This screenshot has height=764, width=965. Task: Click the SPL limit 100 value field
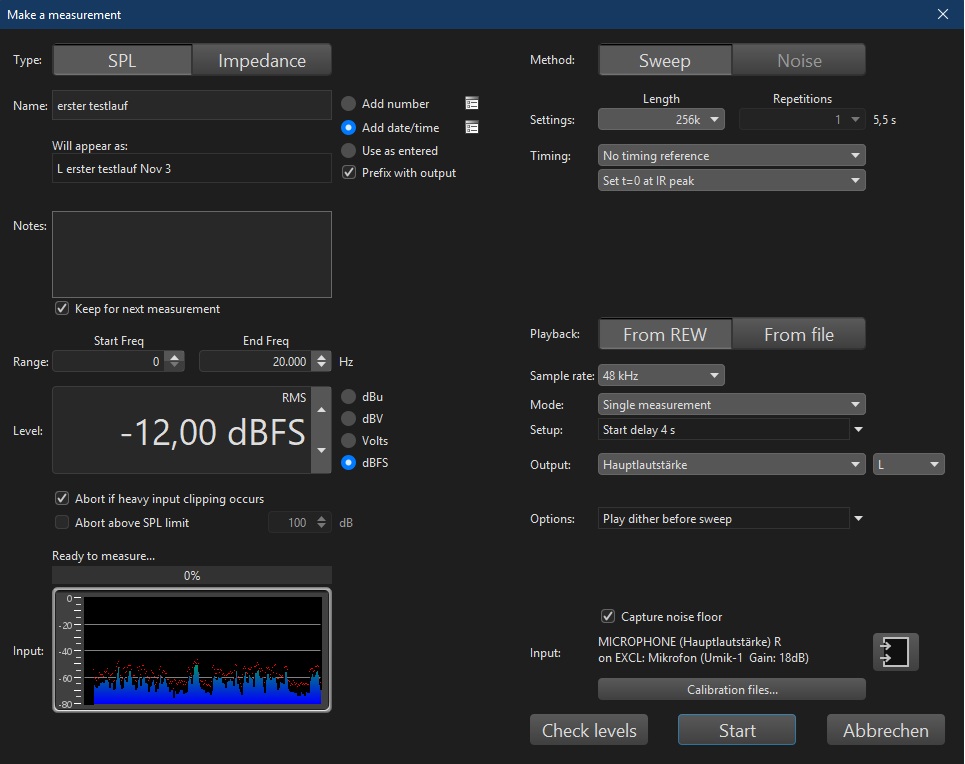click(291, 523)
